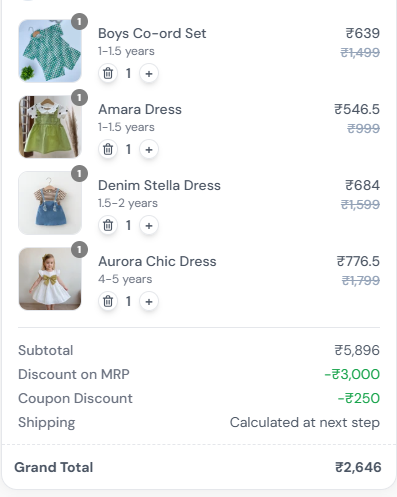Screen dimensions: 397x497
Task: Add one more Amara Dress
Action: coord(149,149)
